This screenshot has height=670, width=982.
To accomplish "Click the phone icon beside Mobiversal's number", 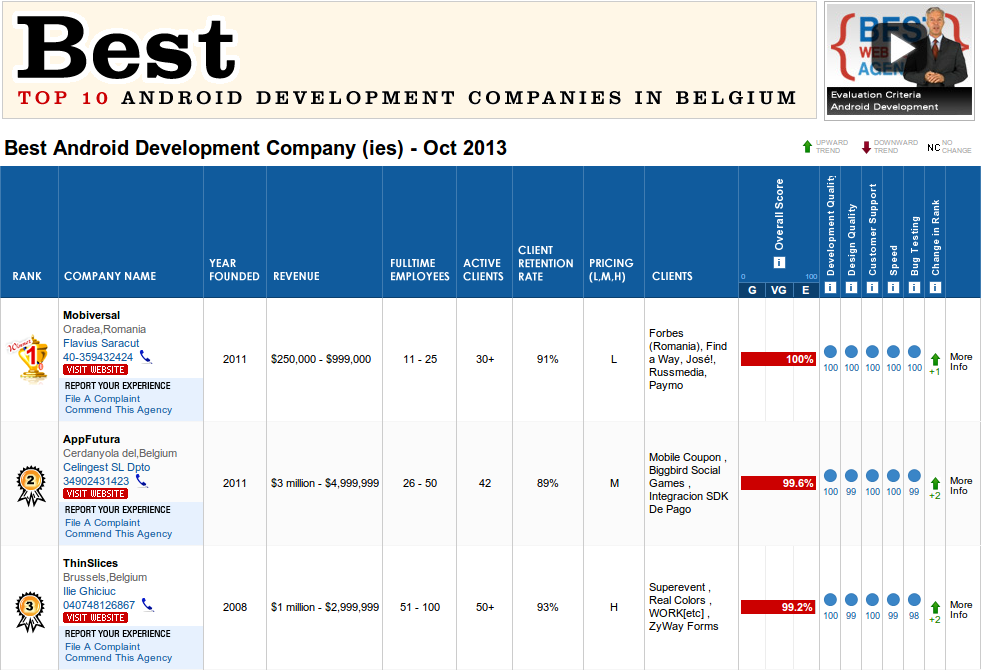I will click(145, 356).
